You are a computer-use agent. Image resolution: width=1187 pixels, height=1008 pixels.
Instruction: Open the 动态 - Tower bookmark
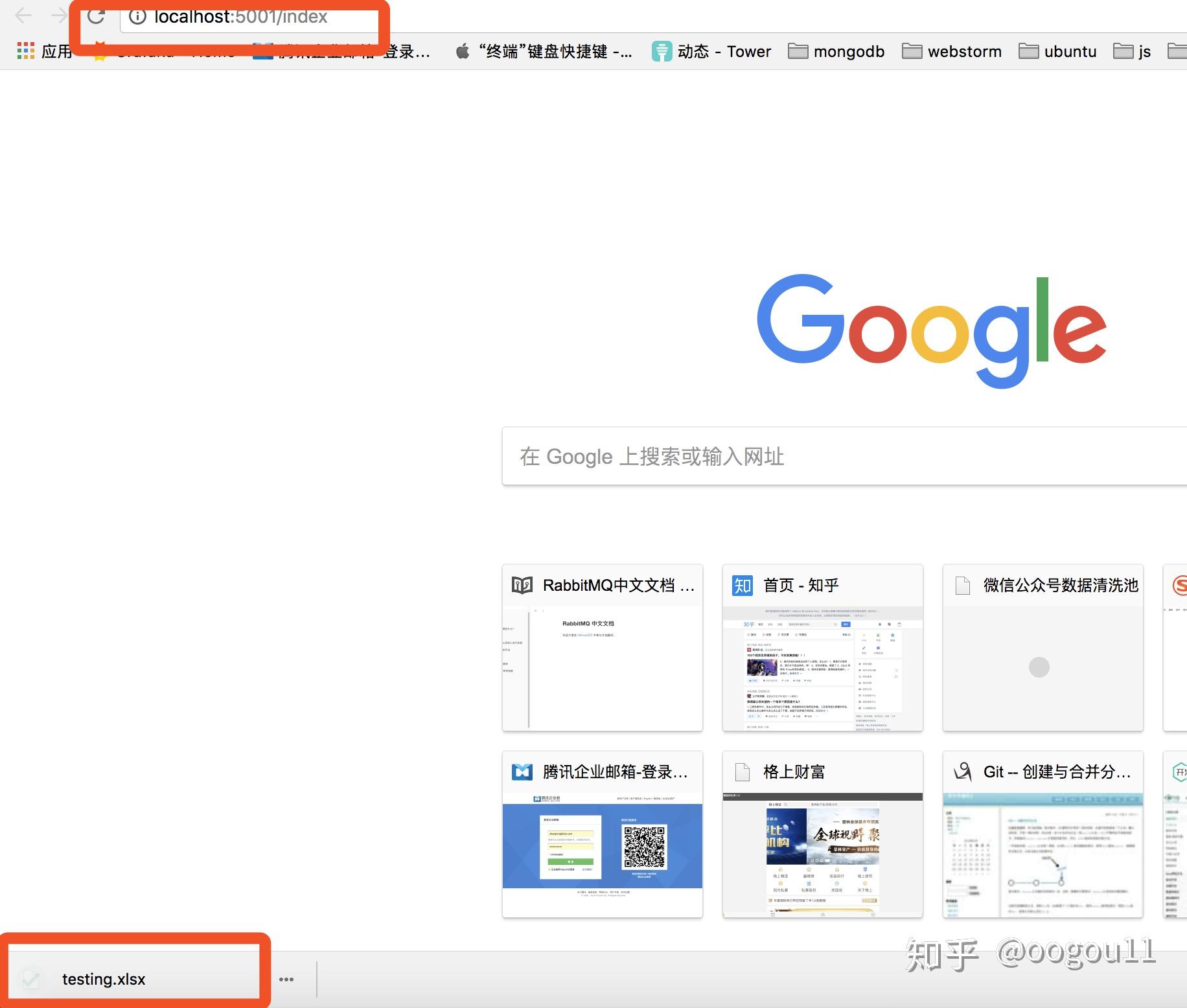[x=711, y=51]
